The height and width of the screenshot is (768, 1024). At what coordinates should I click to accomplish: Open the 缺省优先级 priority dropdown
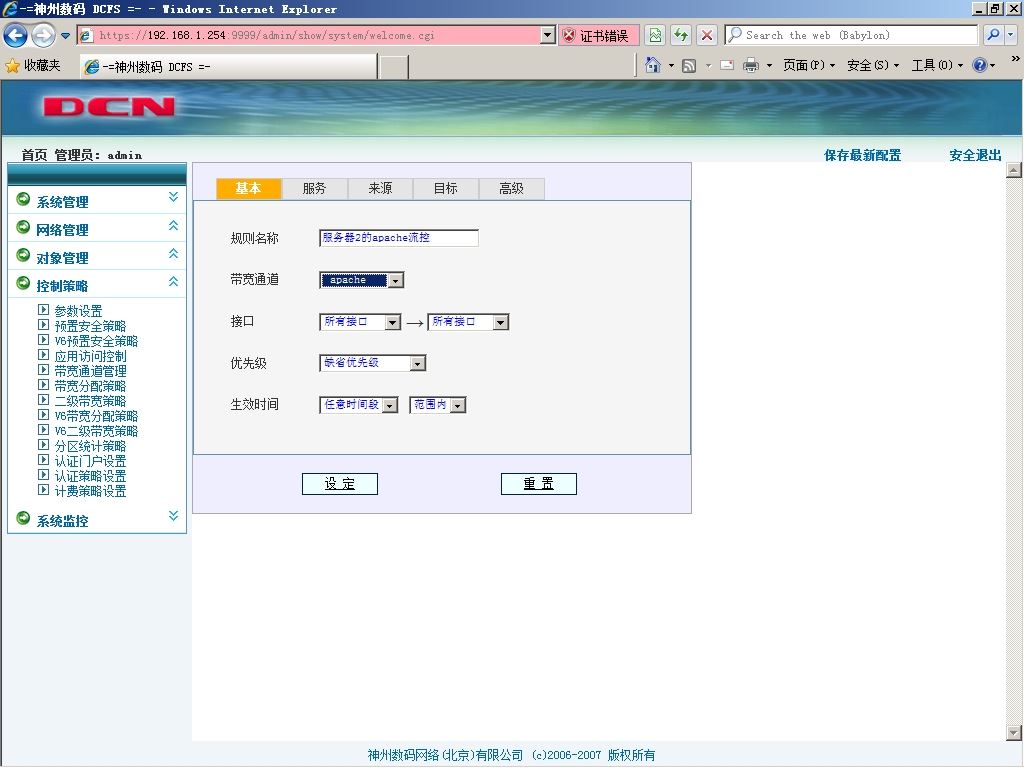pos(373,363)
